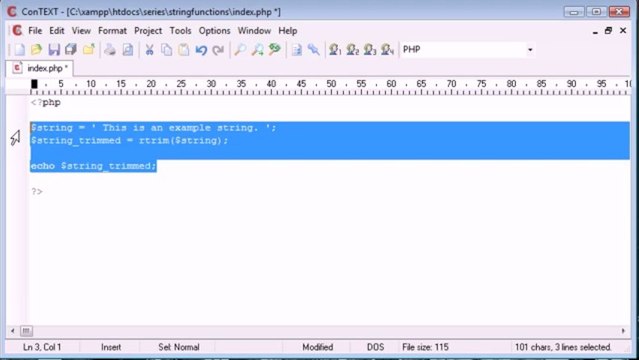Click the Replace text icon
This screenshot has height=360, width=639.
point(275,50)
